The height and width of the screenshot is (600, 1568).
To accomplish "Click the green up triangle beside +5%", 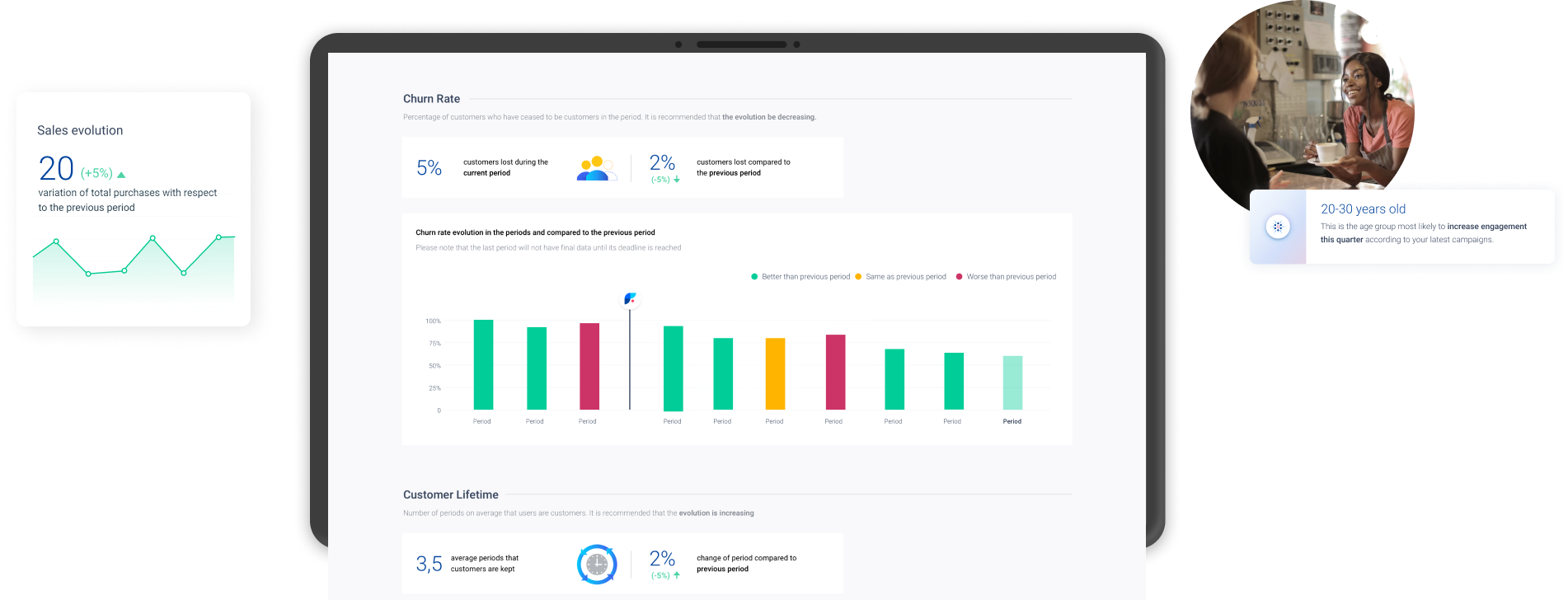I will [x=121, y=175].
